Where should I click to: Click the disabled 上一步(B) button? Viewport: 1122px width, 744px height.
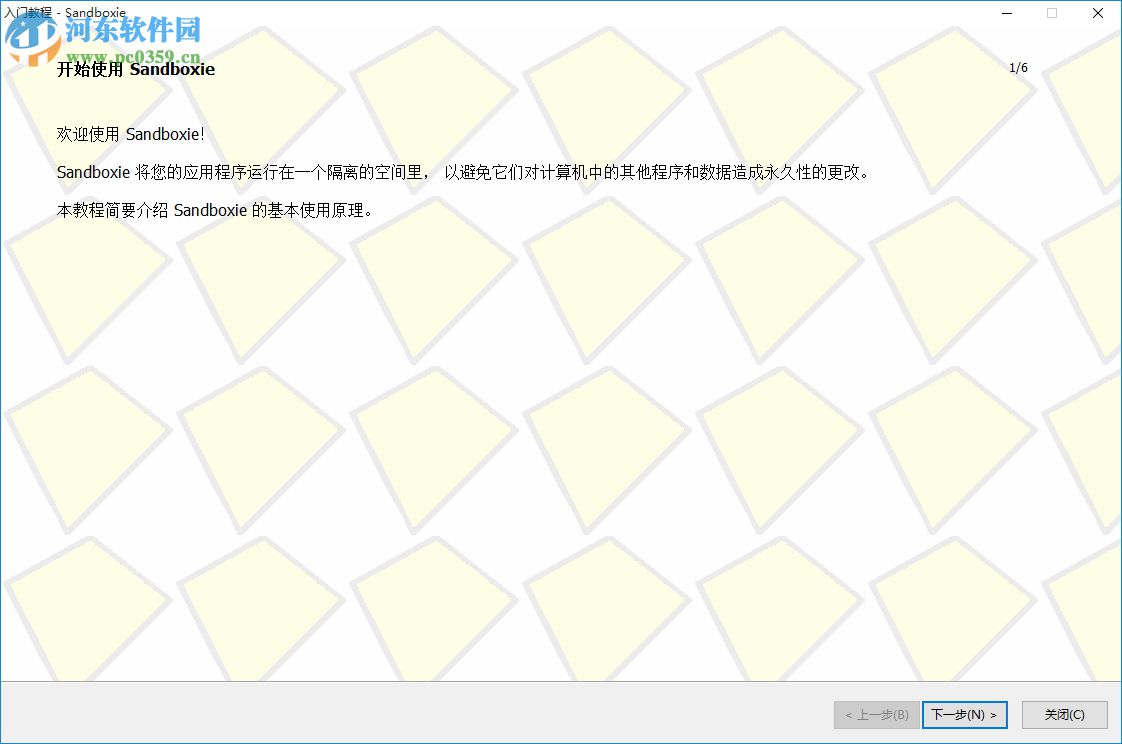pyautogui.click(x=874, y=714)
